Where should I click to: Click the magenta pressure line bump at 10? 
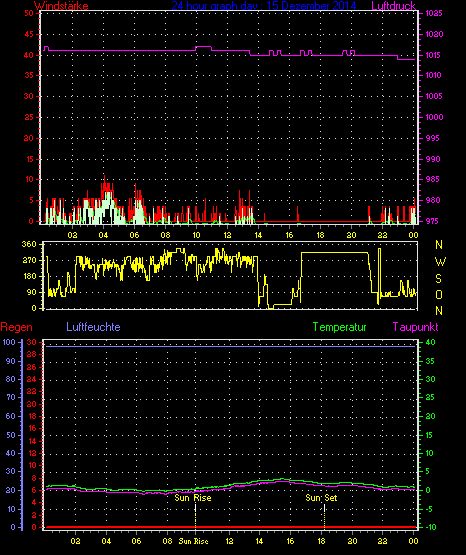click(x=203, y=47)
